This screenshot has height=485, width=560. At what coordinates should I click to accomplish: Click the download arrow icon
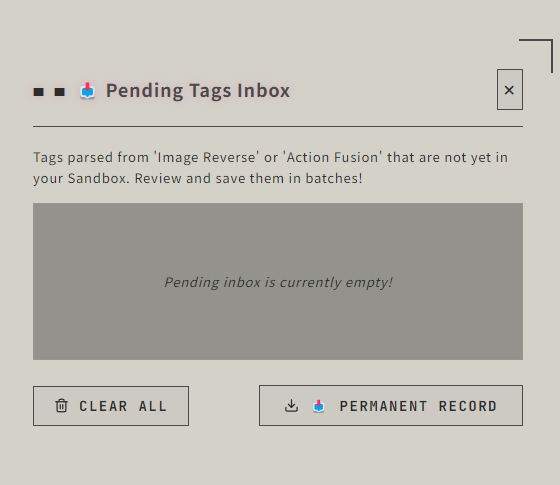point(291,406)
